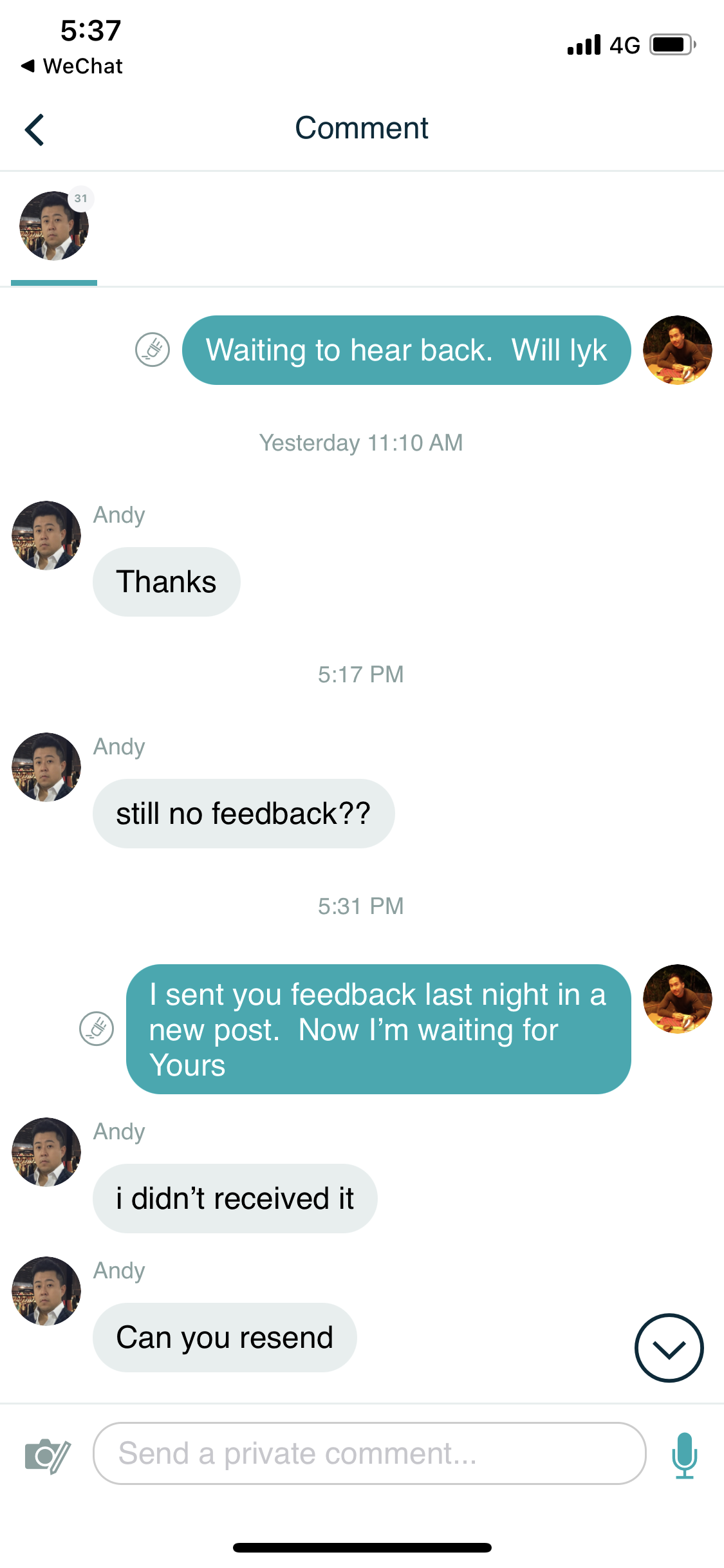724x1568 pixels.
Task: Open sender avatar beside "Waiting to hear back"
Action: click(678, 350)
